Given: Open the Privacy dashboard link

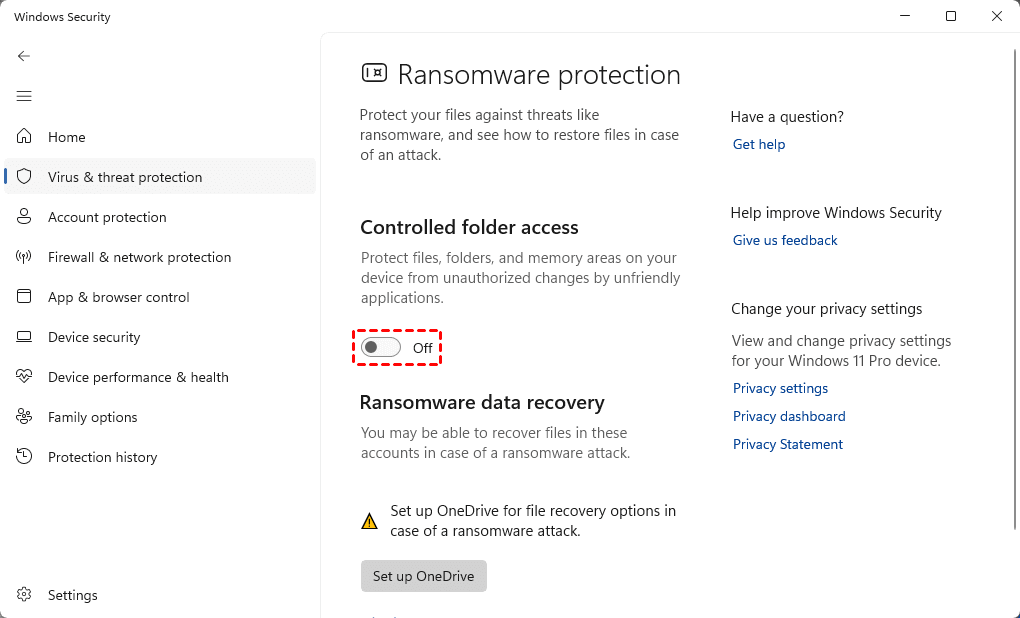Looking at the screenshot, I should click(789, 416).
